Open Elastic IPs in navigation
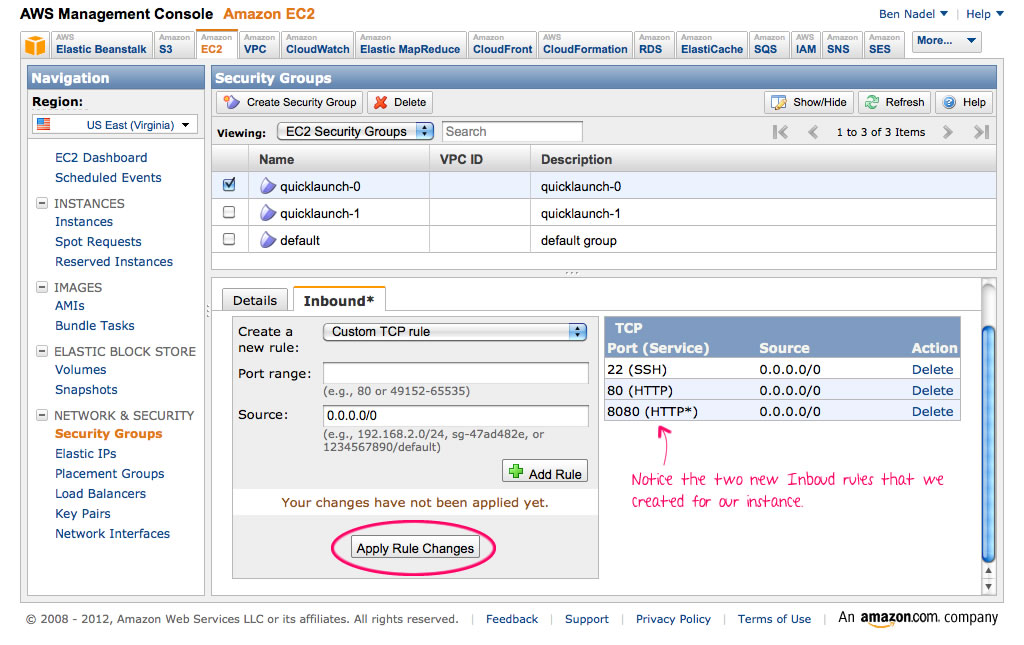Viewport: 1024px width, 645px height. point(86,454)
